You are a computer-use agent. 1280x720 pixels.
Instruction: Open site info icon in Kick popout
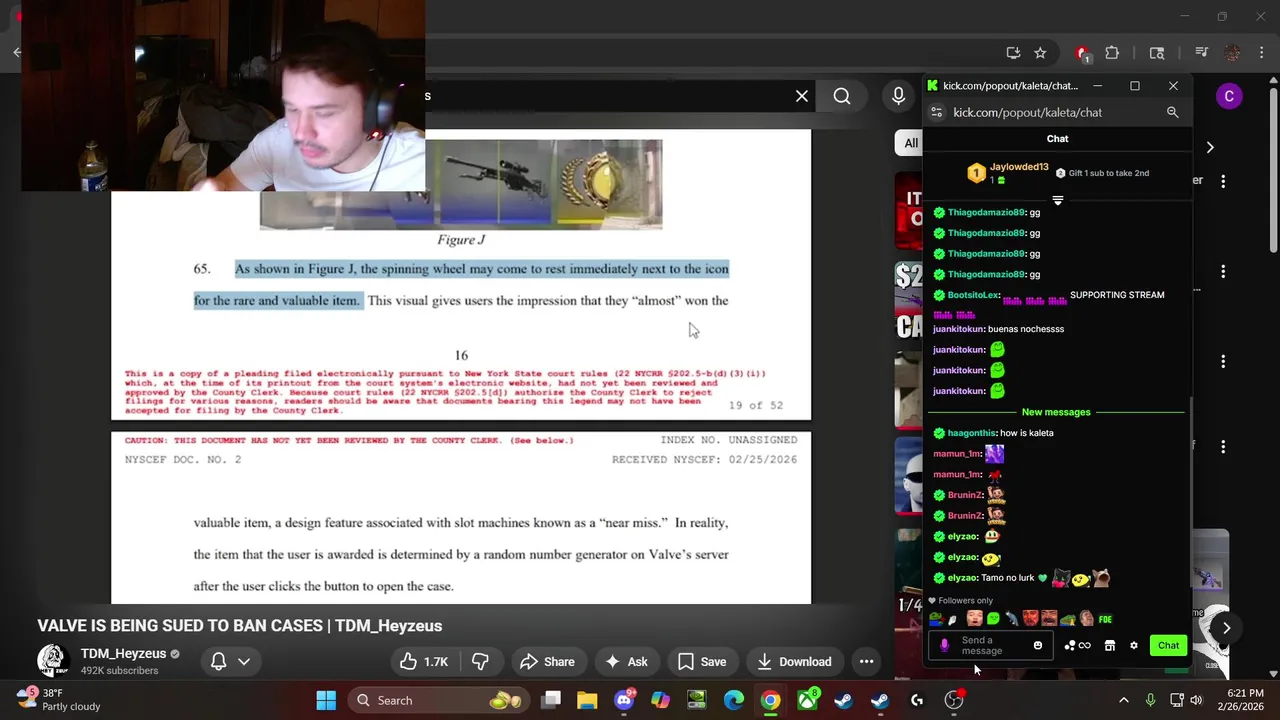(936, 112)
